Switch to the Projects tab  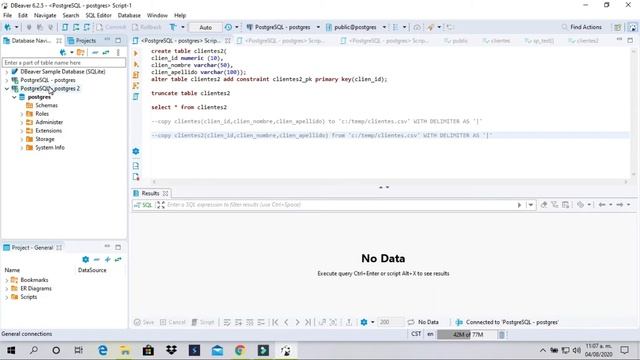[x=82, y=40]
